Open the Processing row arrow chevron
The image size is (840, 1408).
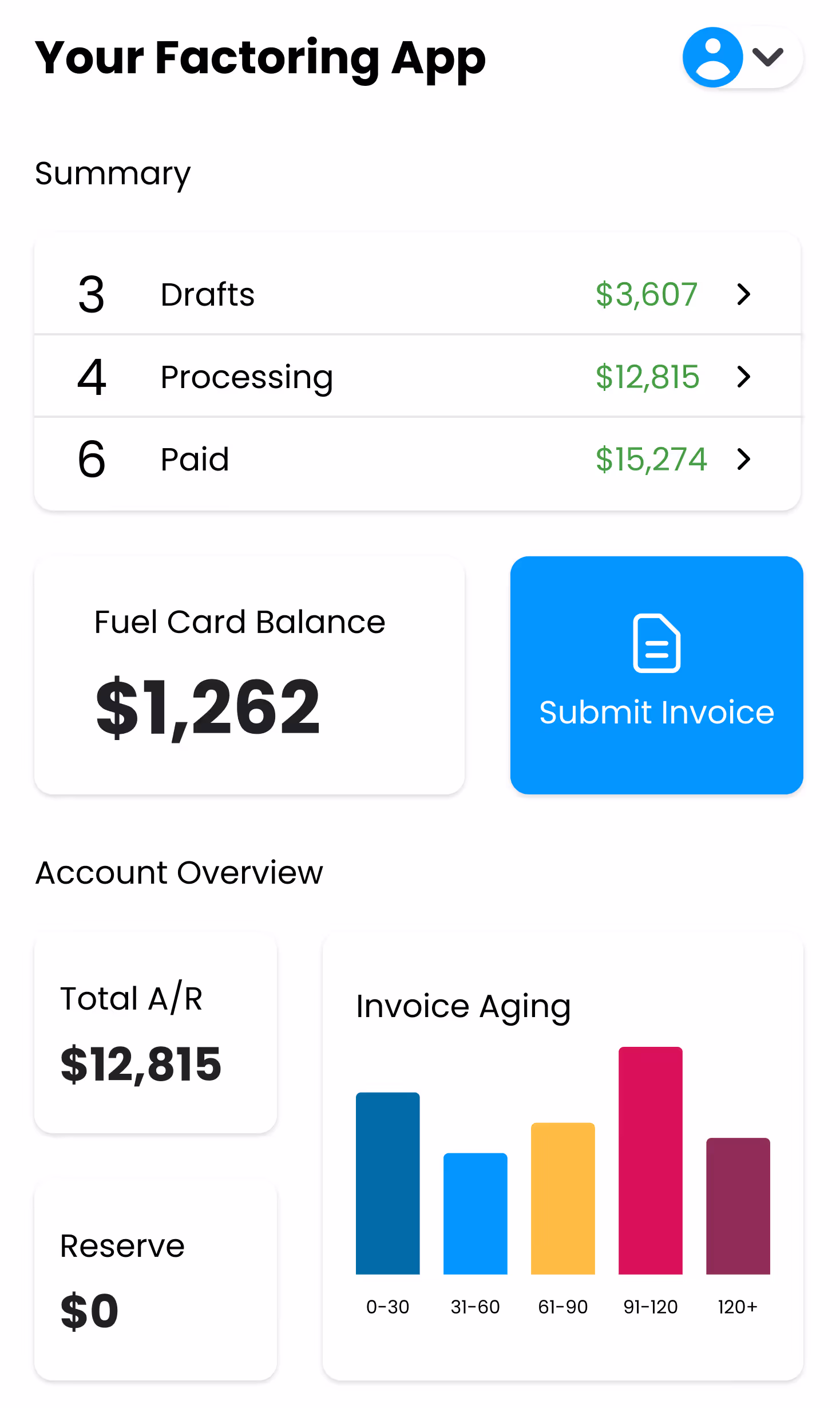coord(743,377)
